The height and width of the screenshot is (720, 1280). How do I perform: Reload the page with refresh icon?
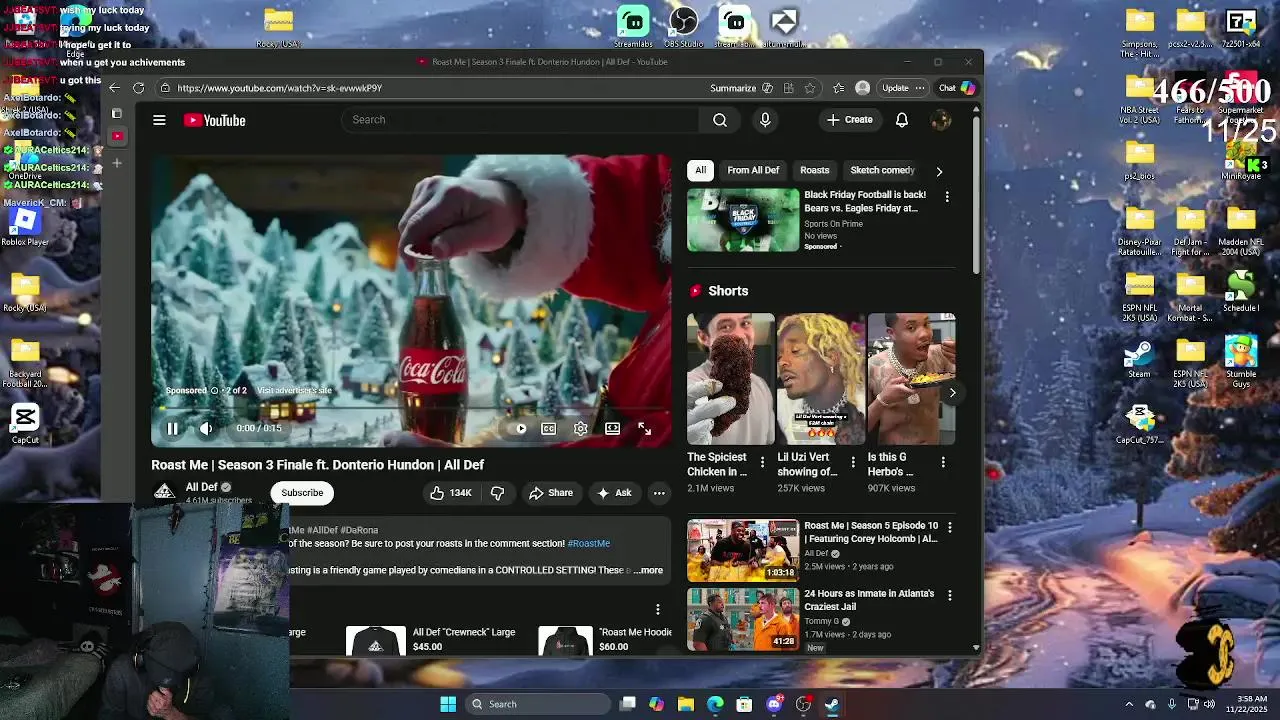[x=138, y=88]
